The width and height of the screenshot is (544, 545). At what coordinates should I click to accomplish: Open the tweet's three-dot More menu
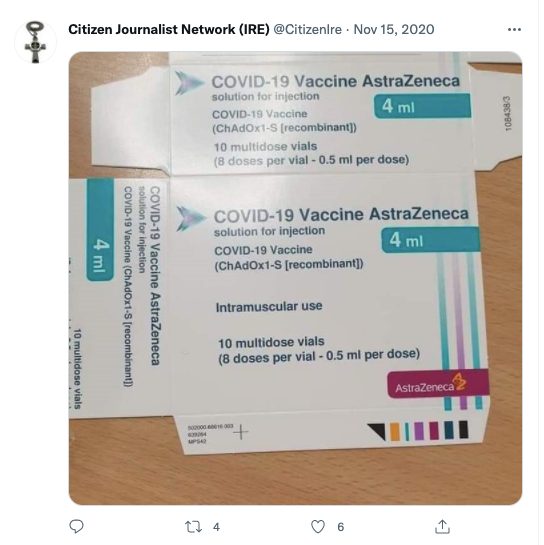point(514,30)
